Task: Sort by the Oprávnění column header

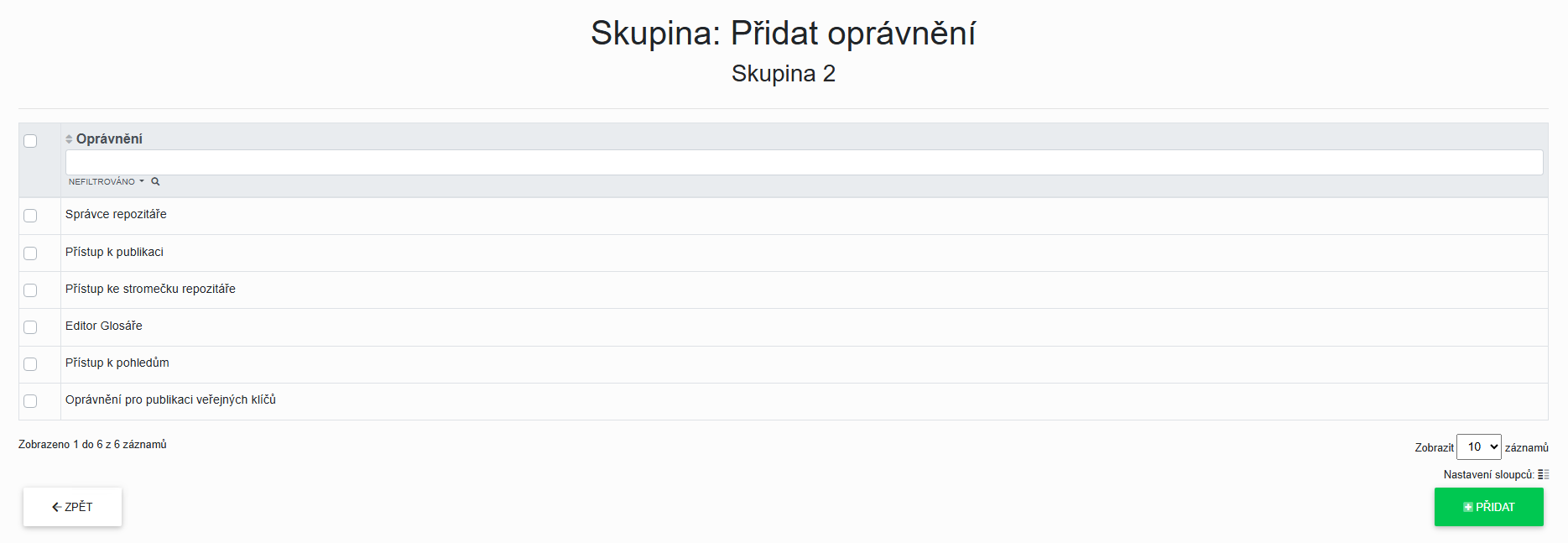Action: click(109, 139)
